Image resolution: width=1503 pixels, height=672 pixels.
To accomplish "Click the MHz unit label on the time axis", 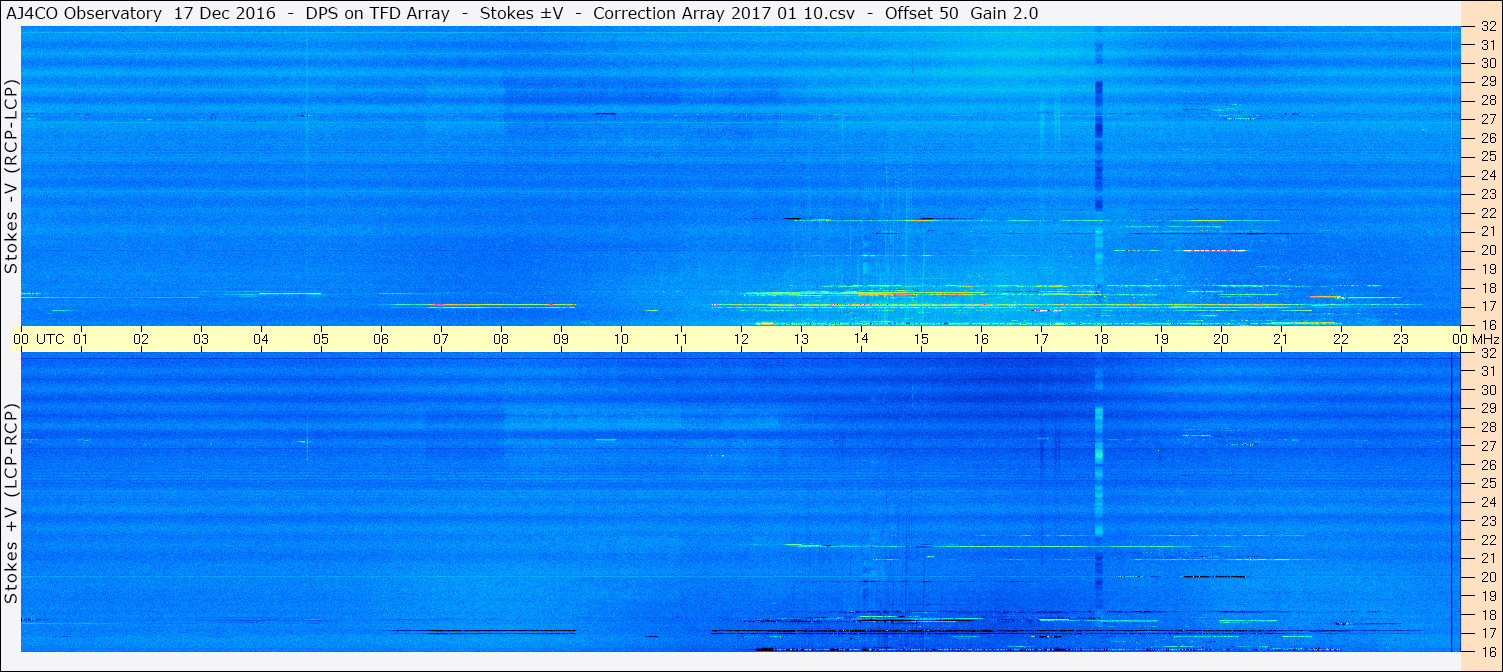I will [1486, 339].
